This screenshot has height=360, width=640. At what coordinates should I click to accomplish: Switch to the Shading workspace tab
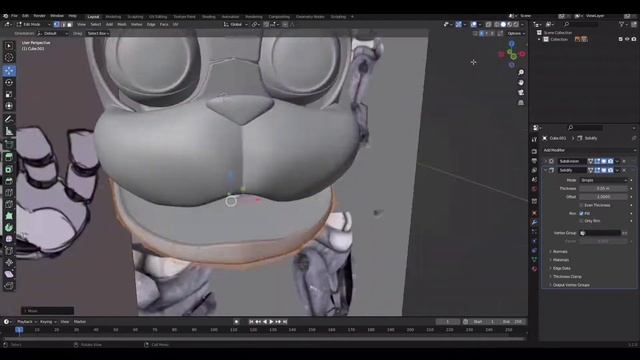point(209,17)
